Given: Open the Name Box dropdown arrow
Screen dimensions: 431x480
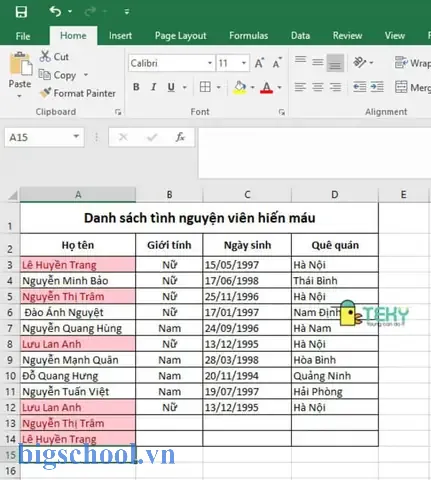Looking at the screenshot, I should pyautogui.click(x=76, y=137).
